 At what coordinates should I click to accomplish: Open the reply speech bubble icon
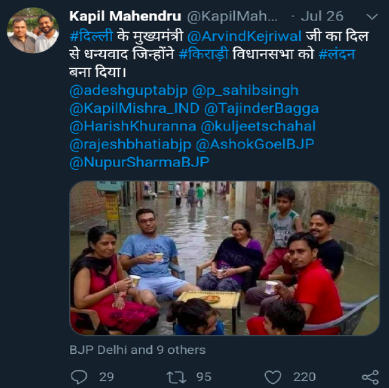click(79, 377)
